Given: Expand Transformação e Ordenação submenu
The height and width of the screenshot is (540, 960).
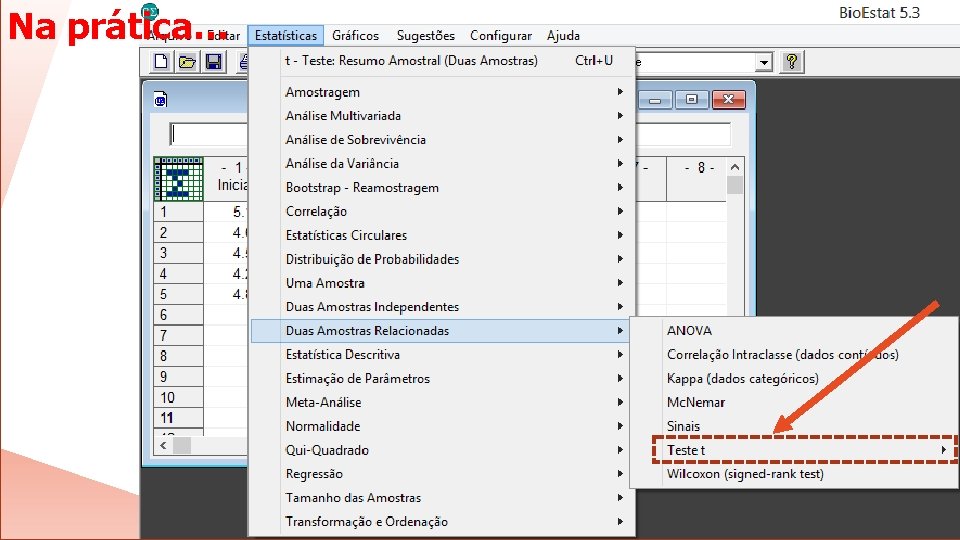Looking at the screenshot, I should tap(443, 522).
